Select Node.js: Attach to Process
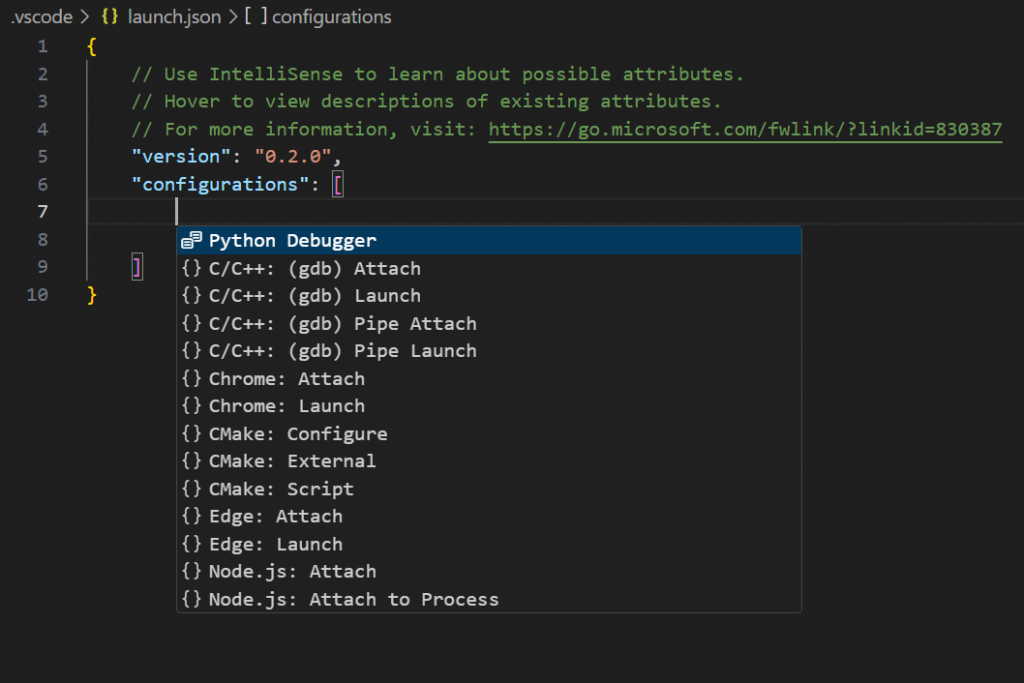1024x683 pixels. click(353, 599)
